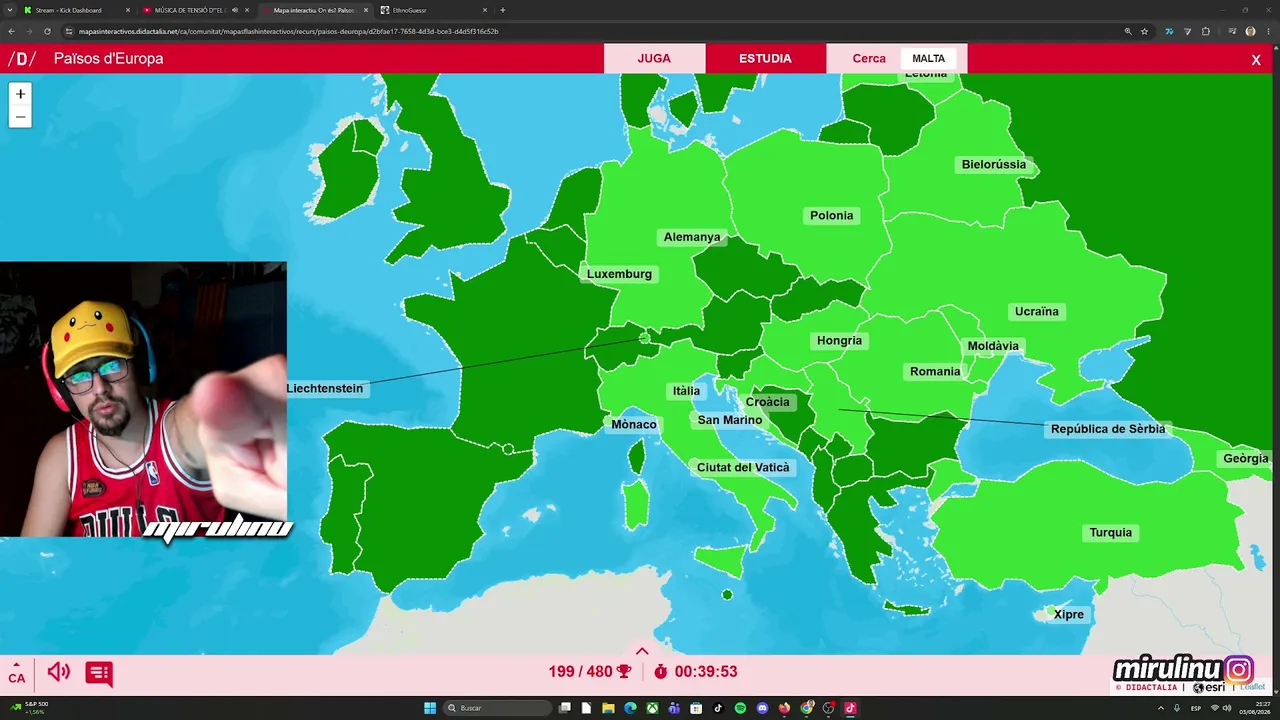Click the taskbar Buscar search box
This screenshot has width=1280, height=720.
[x=497, y=708]
